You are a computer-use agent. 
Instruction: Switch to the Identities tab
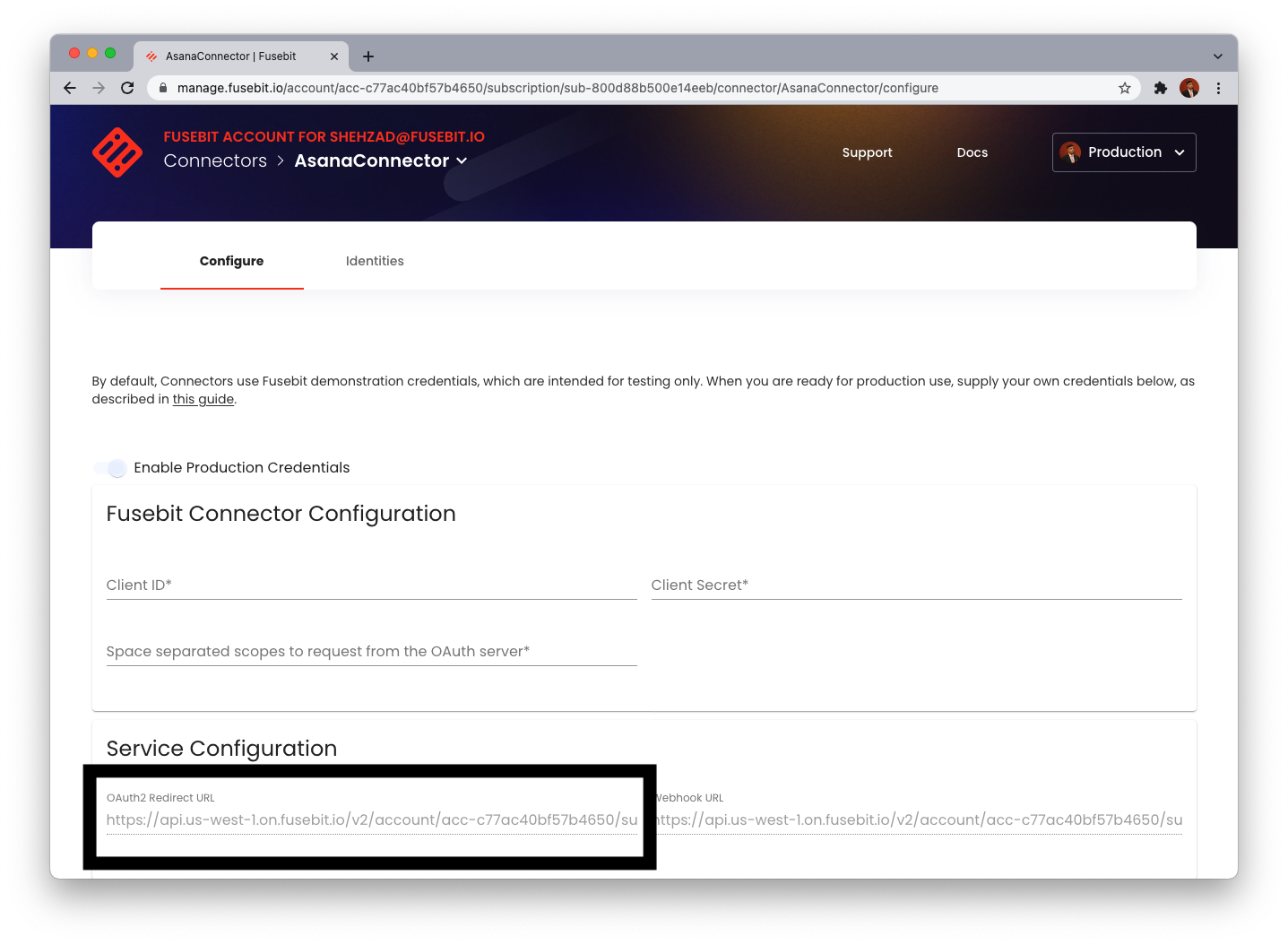375,261
